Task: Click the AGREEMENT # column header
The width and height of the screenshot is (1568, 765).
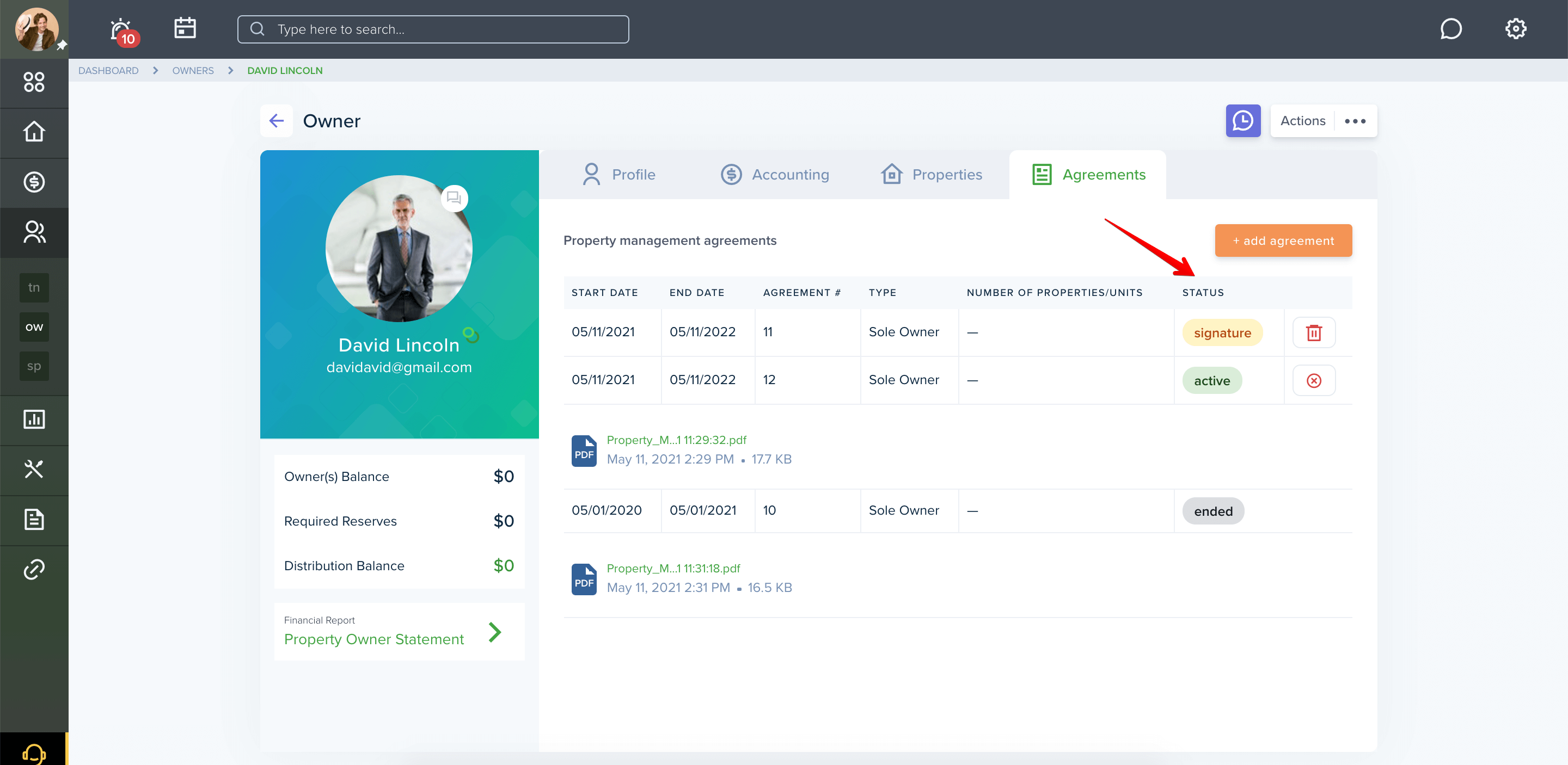Action: click(x=801, y=293)
